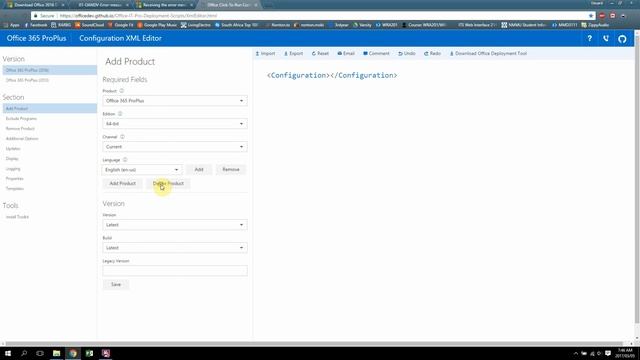The width and height of the screenshot is (640, 360).
Task: Click Import in the XML toolbar
Action: (x=265, y=53)
